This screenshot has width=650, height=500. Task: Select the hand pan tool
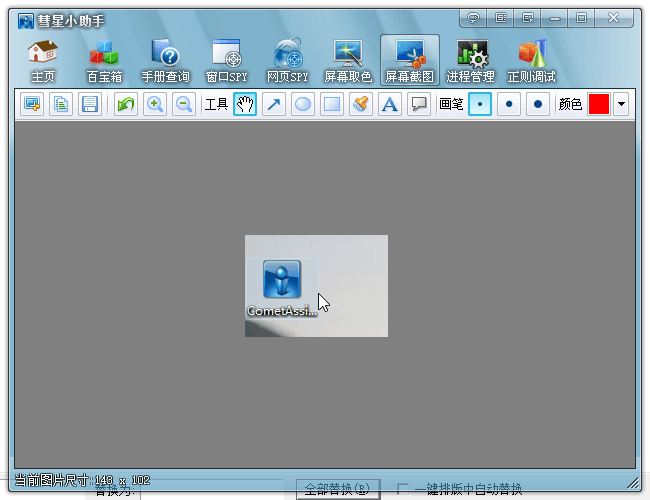pos(245,104)
